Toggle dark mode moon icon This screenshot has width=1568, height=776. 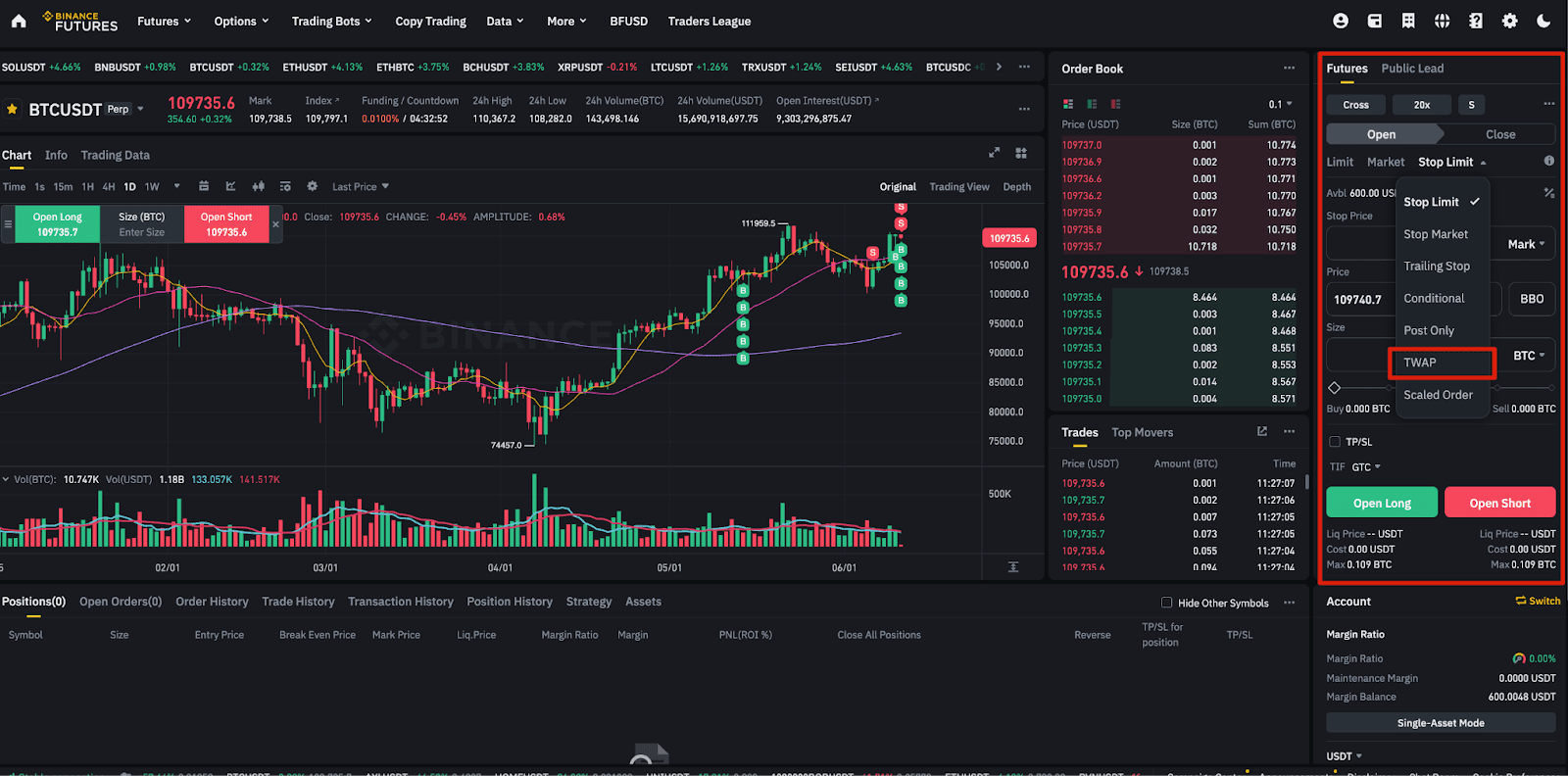click(1543, 21)
